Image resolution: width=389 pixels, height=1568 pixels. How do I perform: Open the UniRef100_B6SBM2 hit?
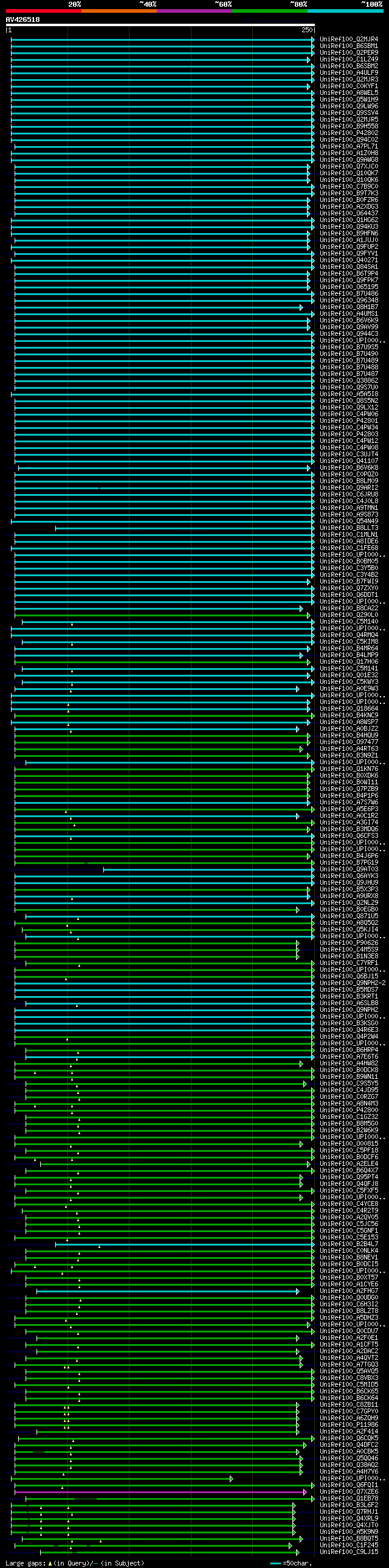coord(349,66)
